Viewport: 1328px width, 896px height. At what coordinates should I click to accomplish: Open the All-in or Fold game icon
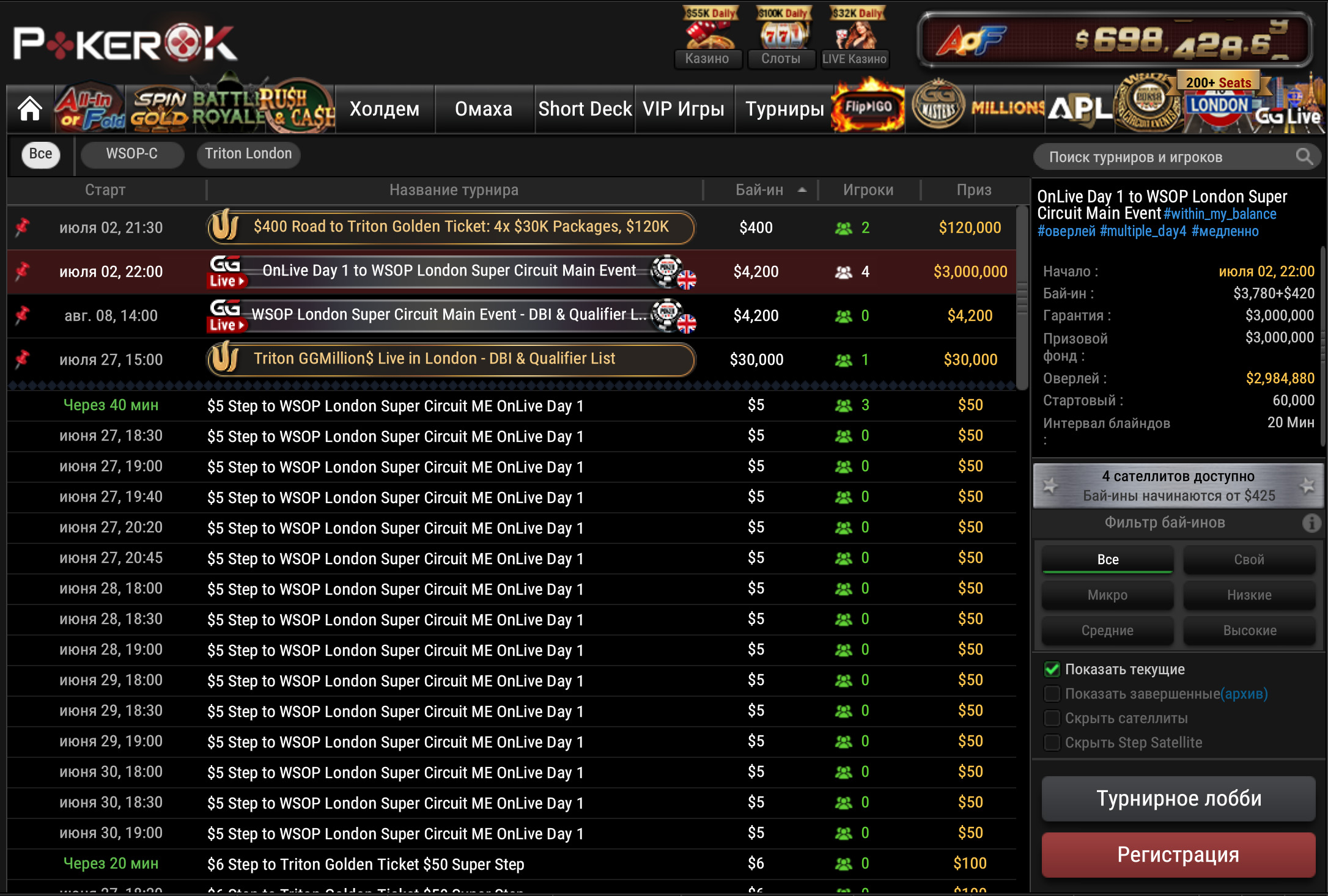(90, 109)
